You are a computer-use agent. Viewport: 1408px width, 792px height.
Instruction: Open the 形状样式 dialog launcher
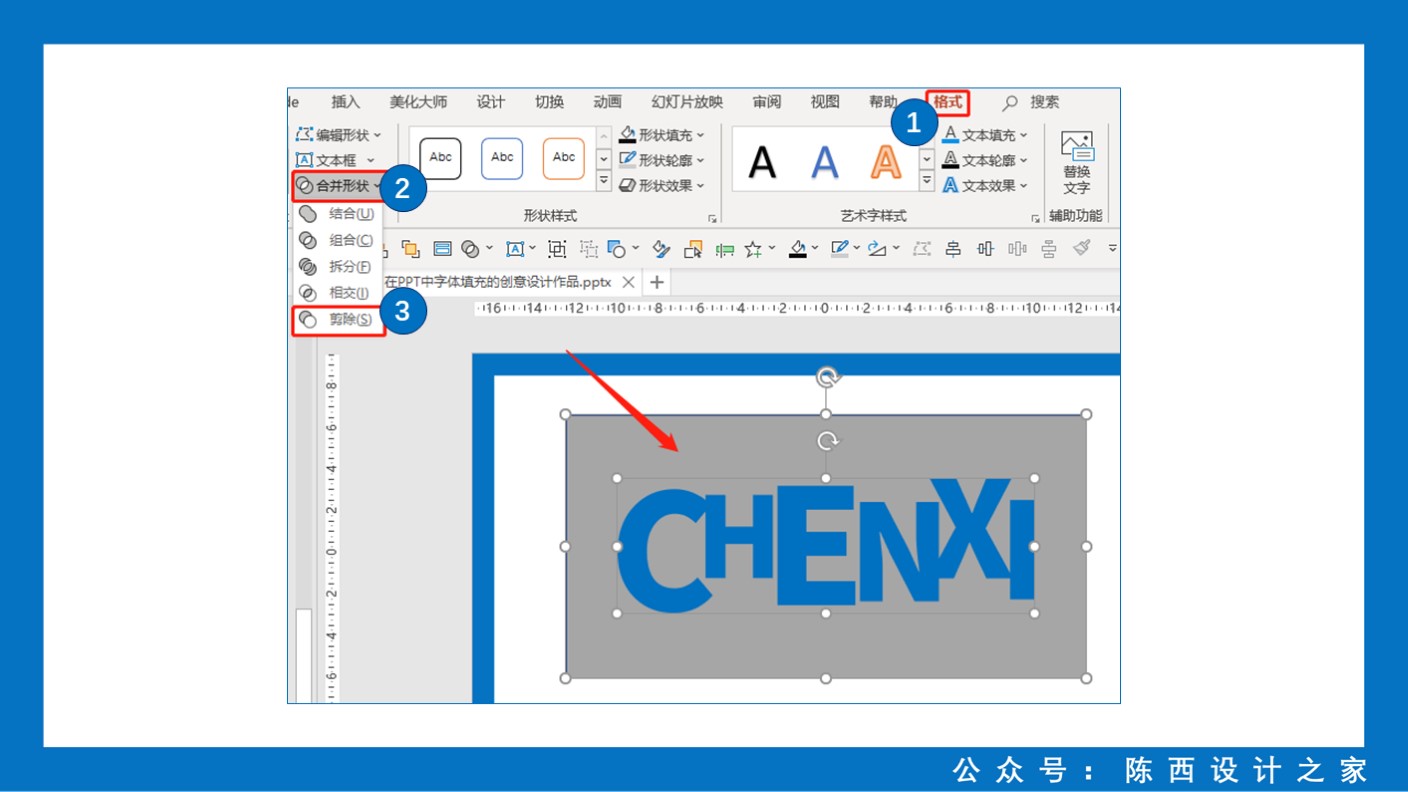click(713, 217)
